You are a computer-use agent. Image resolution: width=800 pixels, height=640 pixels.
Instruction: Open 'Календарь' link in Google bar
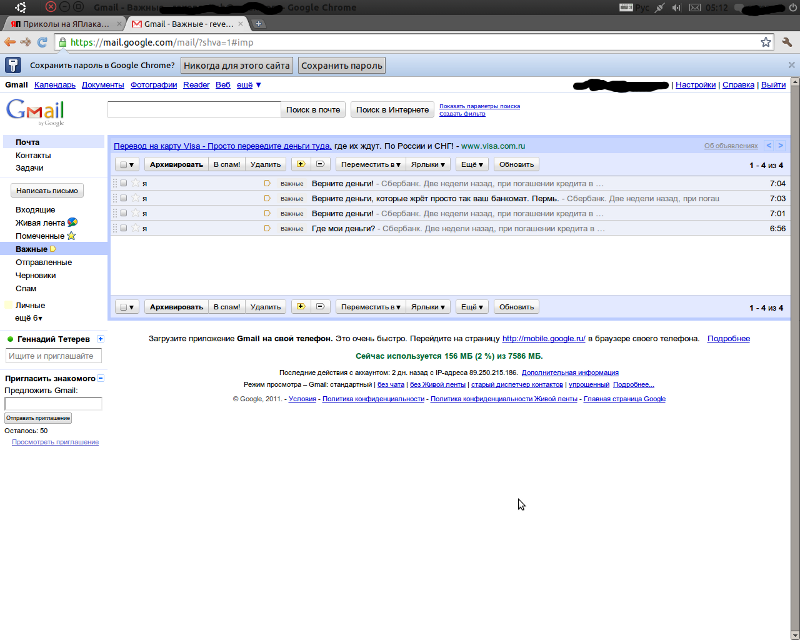coord(55,85)
